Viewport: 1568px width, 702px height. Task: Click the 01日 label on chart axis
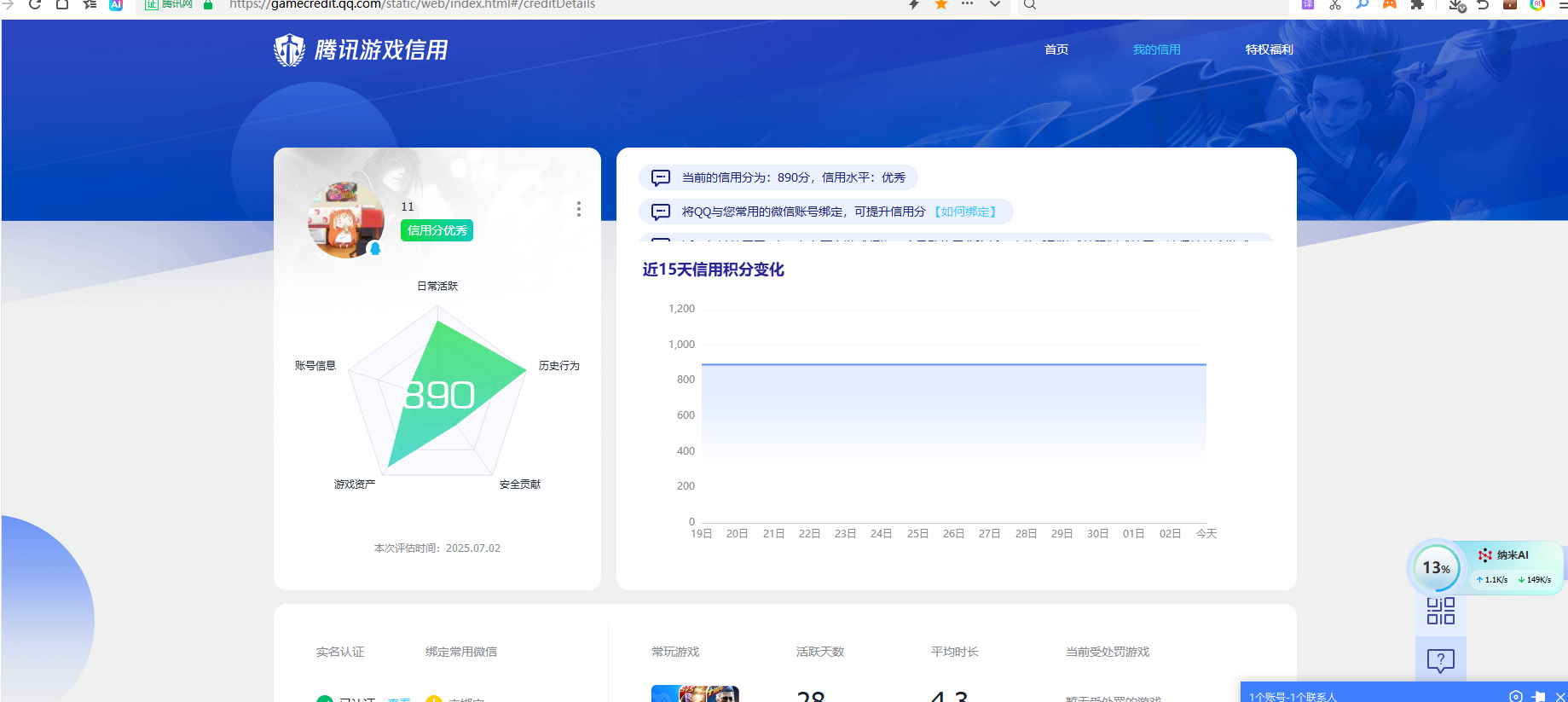[x=1133, y=533]
